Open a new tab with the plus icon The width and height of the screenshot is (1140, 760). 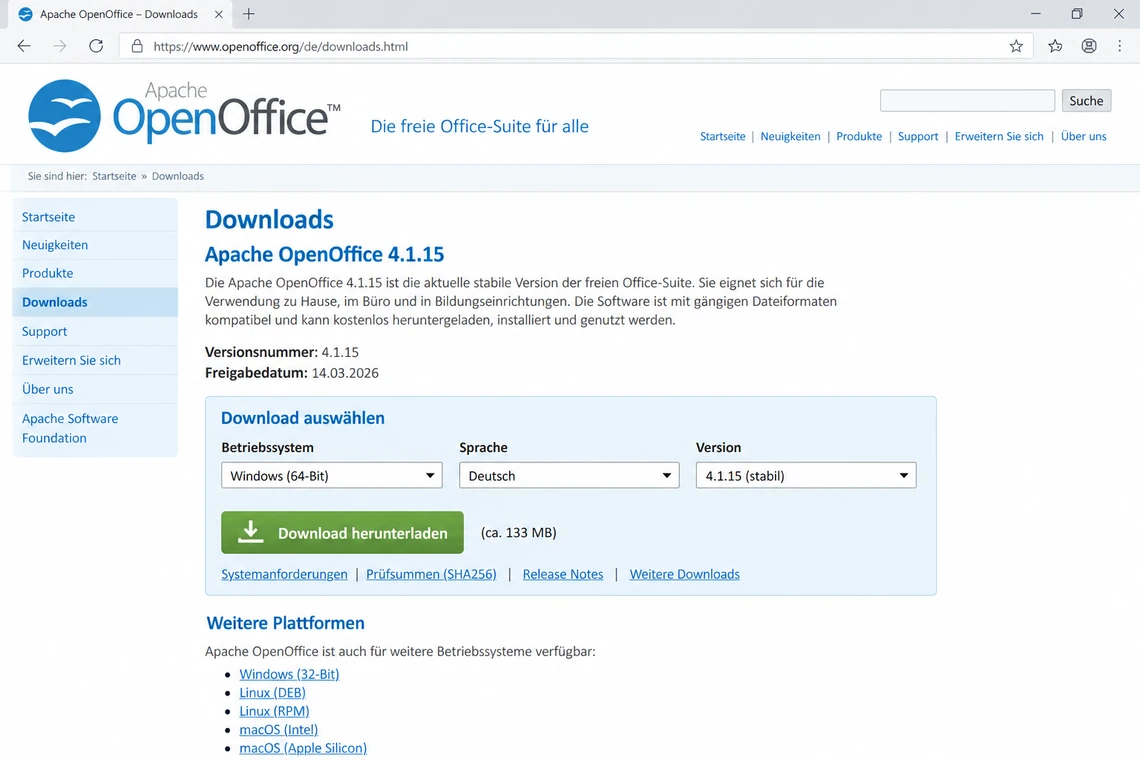pos(249,14)
